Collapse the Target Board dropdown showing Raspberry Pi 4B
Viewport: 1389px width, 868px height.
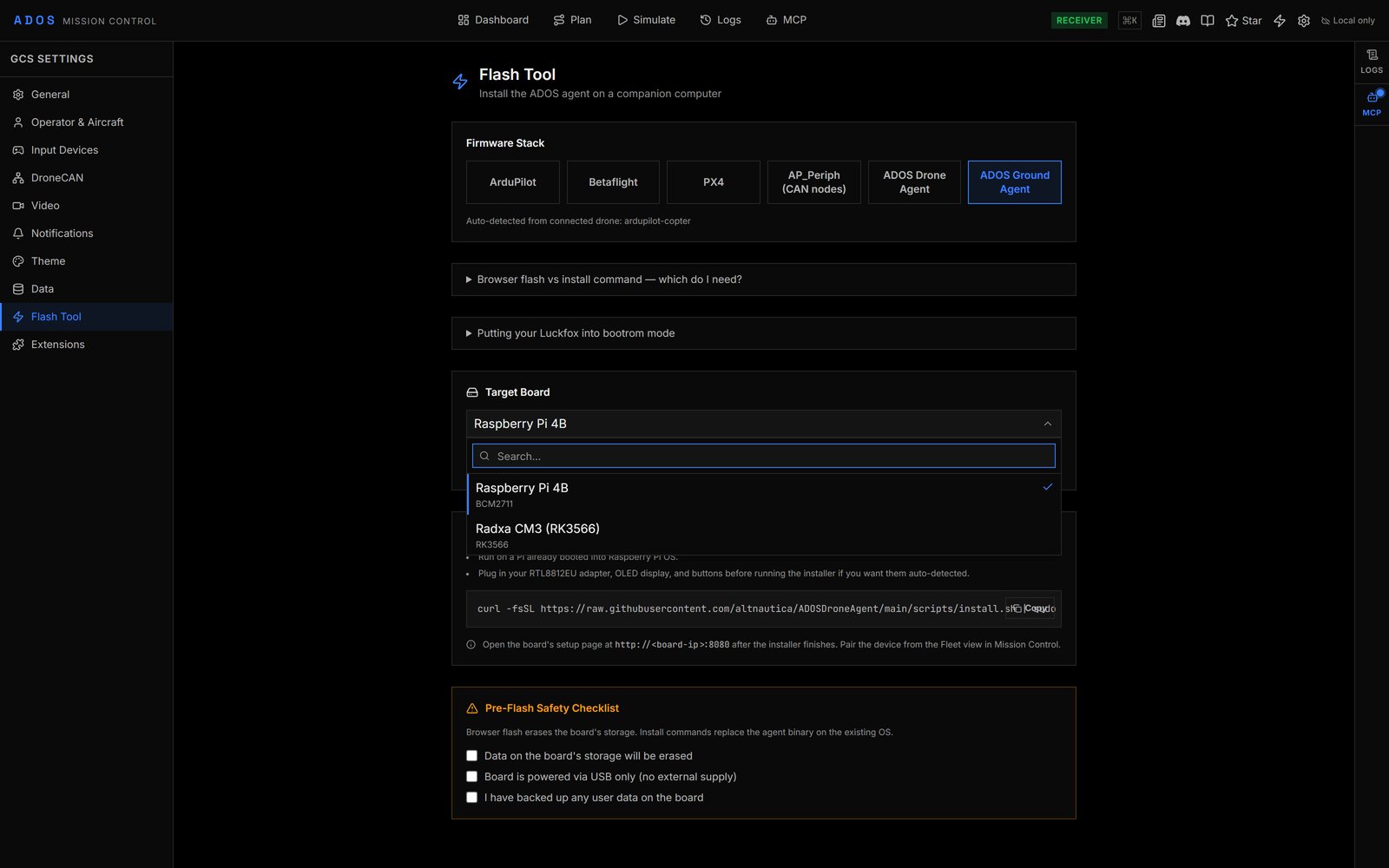pyautogui.click(x=764, y=424)
